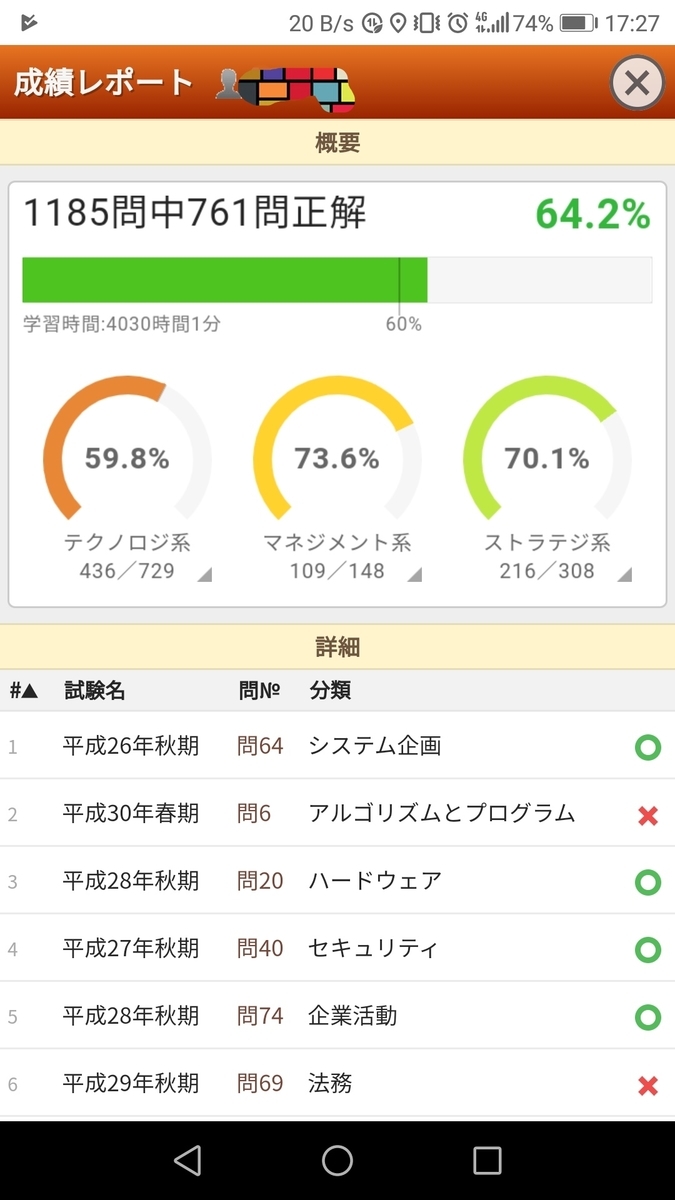Expand details for ストラテジ系 category
Image resolution: width=675 pixels, height=1200 pixels.
[630, 573]
